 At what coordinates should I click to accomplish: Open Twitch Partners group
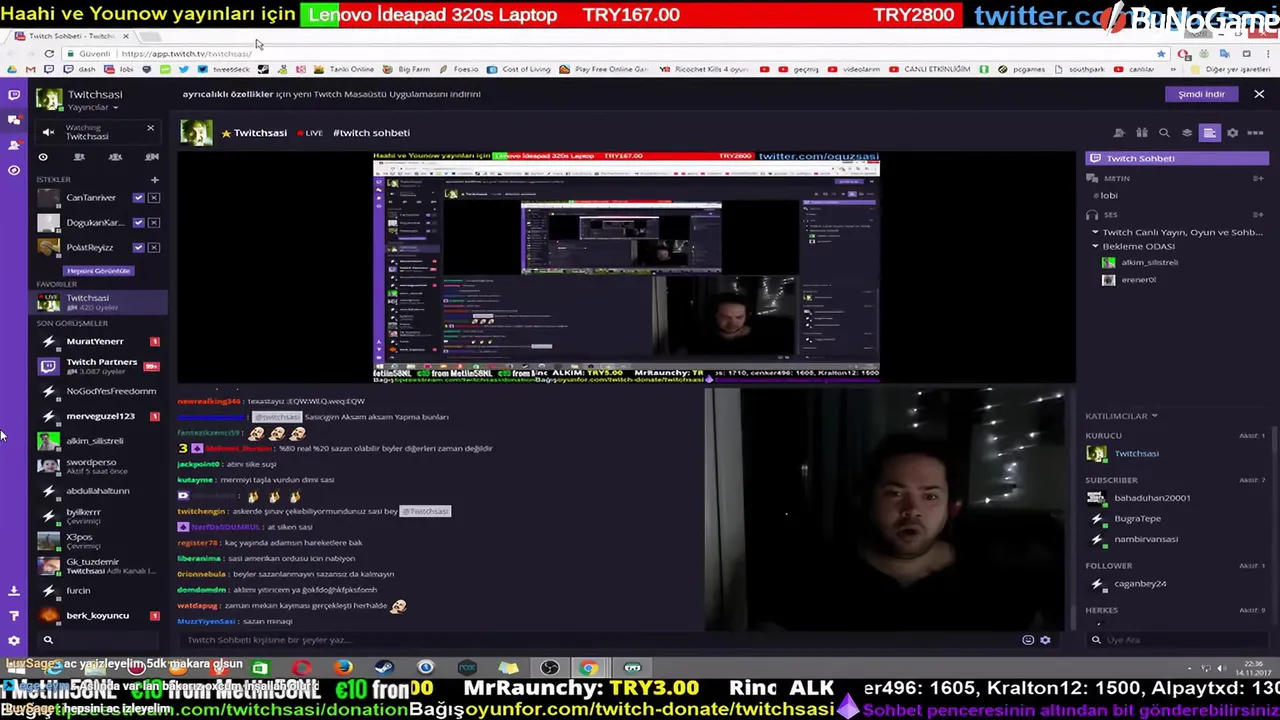coord(98,366)
